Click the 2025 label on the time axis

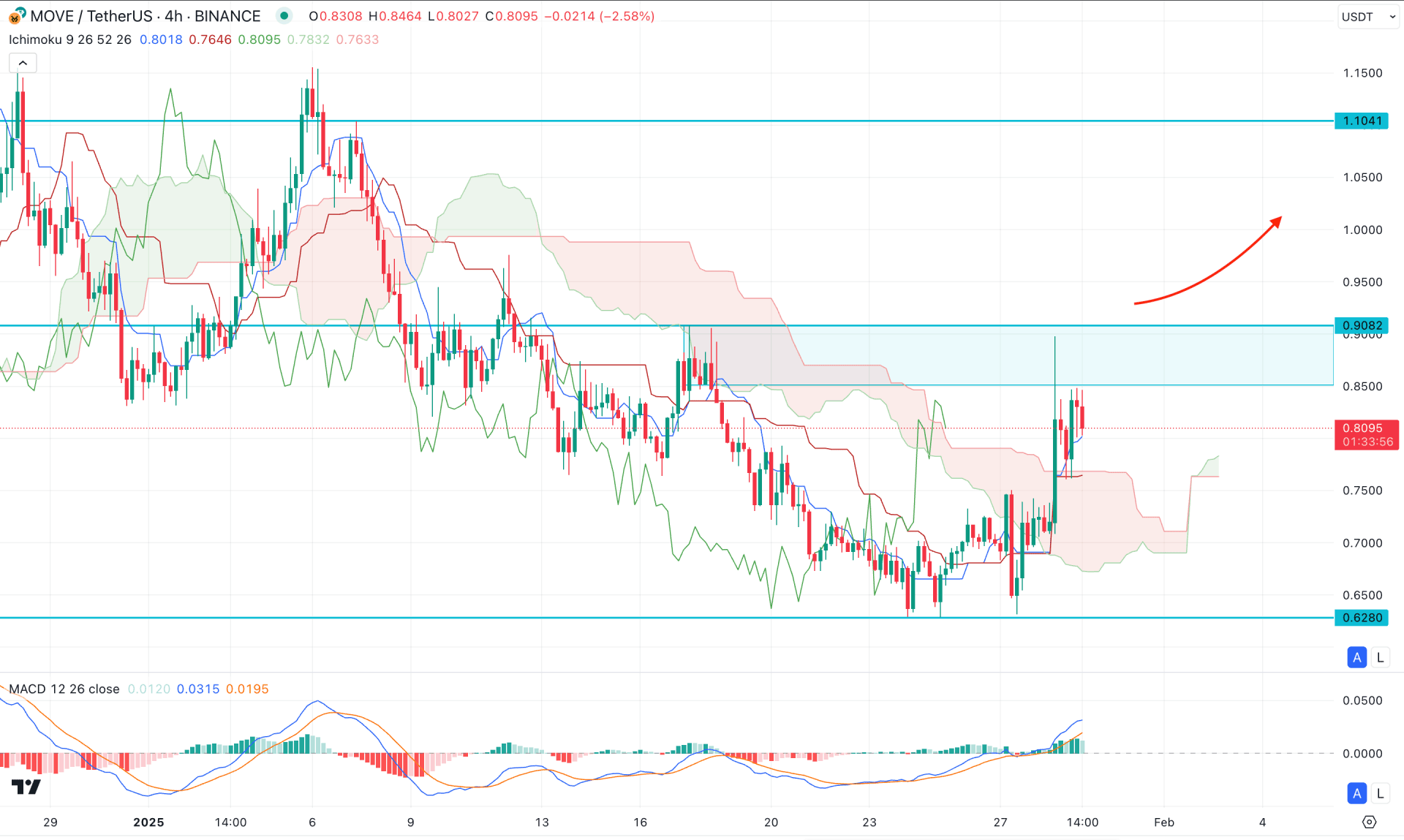148,822
